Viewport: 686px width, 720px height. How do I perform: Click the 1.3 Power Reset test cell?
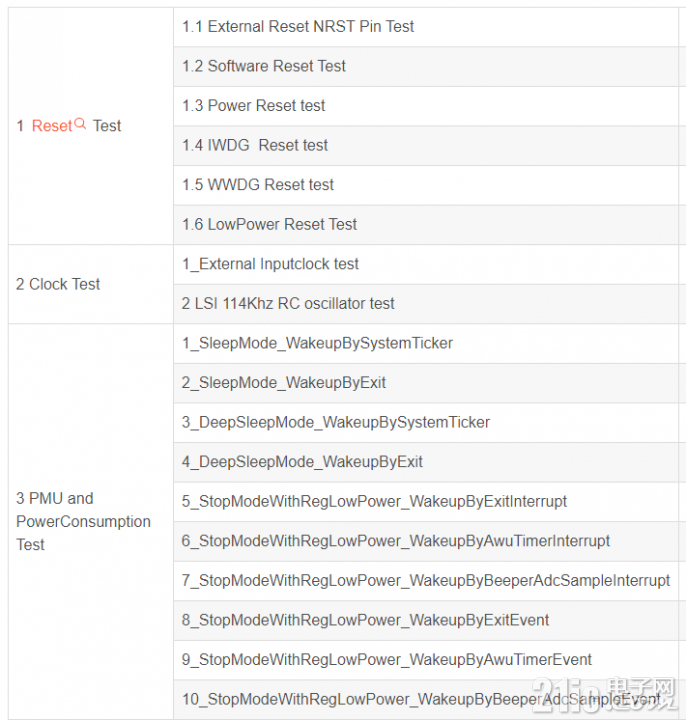click(x=426, y=106)
